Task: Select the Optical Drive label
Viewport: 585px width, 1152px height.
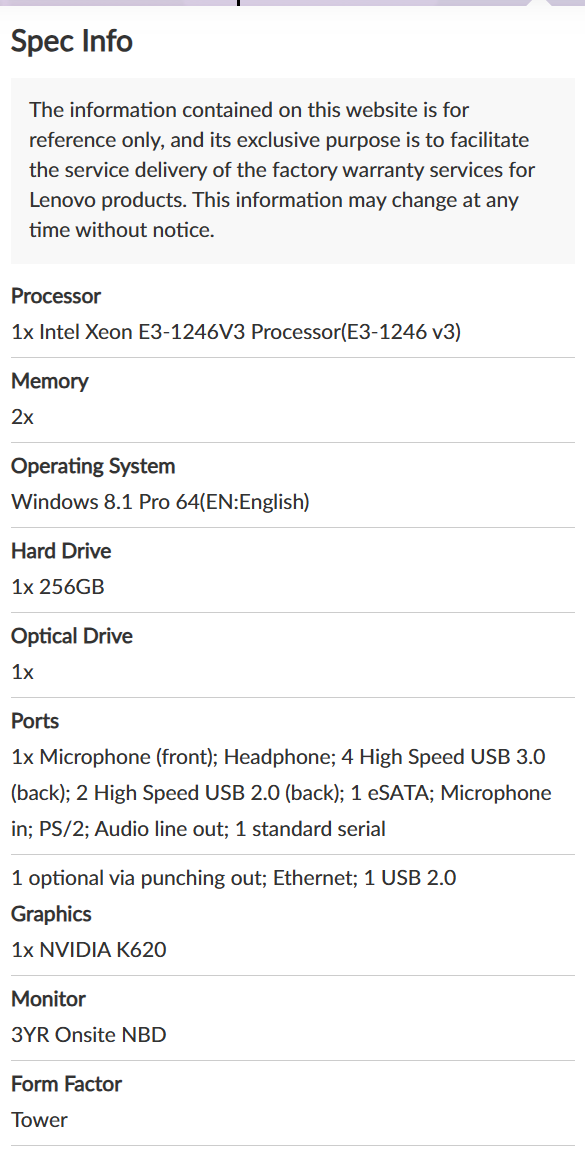Action: click(71, 636)
